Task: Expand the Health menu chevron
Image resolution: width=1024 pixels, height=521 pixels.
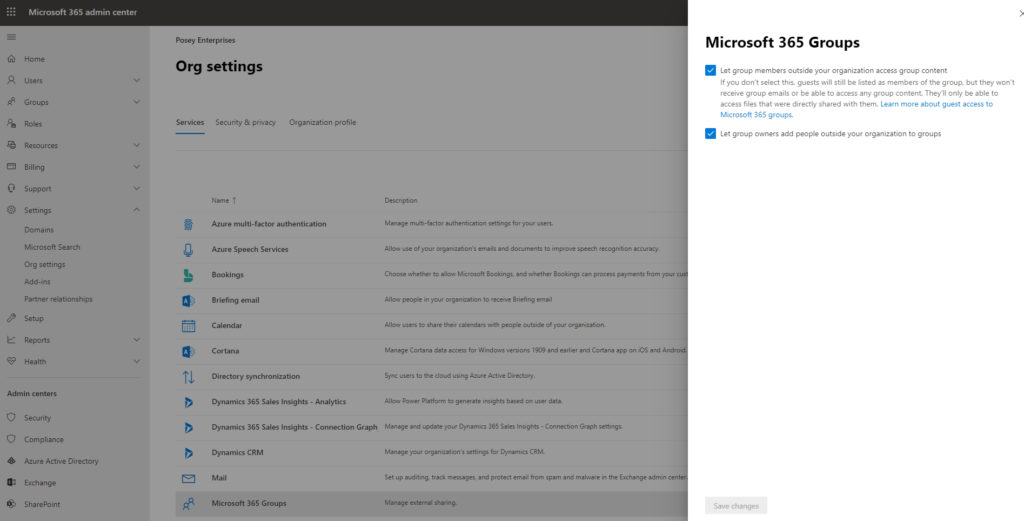Action: (x=136, y=361)
